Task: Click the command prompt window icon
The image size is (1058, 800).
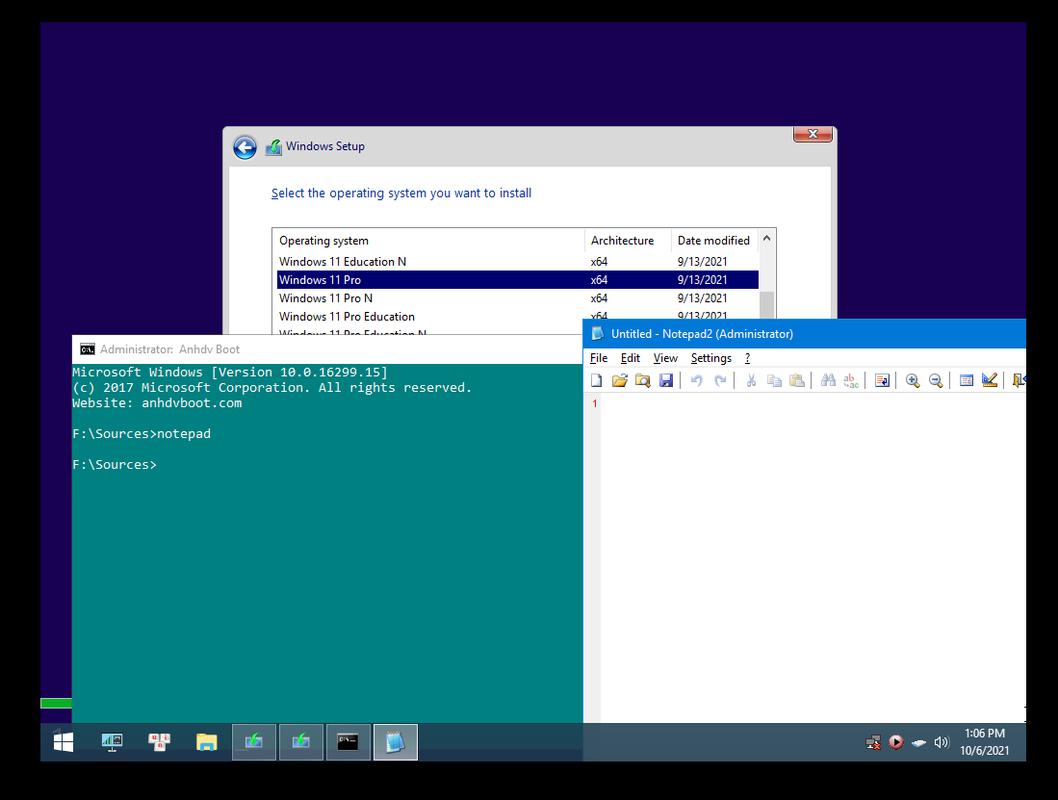Action: [87, 349]
